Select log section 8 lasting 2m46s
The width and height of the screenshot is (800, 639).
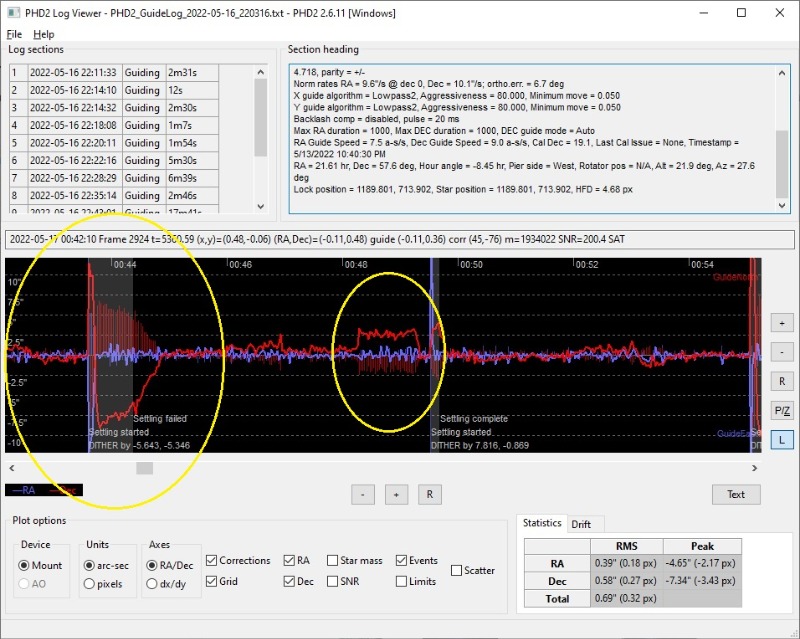(114, 195)
